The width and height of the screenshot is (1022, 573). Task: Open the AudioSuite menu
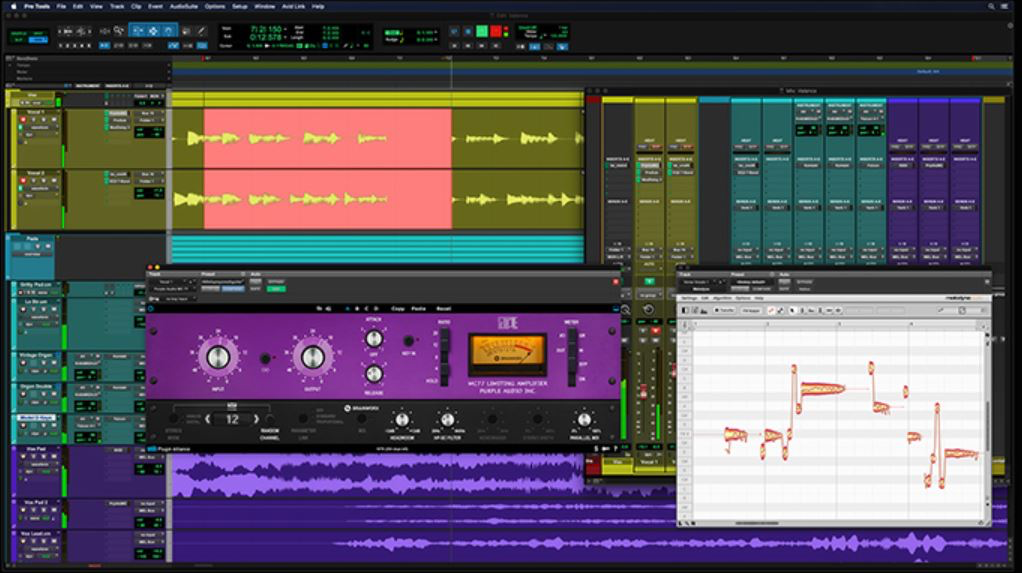click(184, 6)
